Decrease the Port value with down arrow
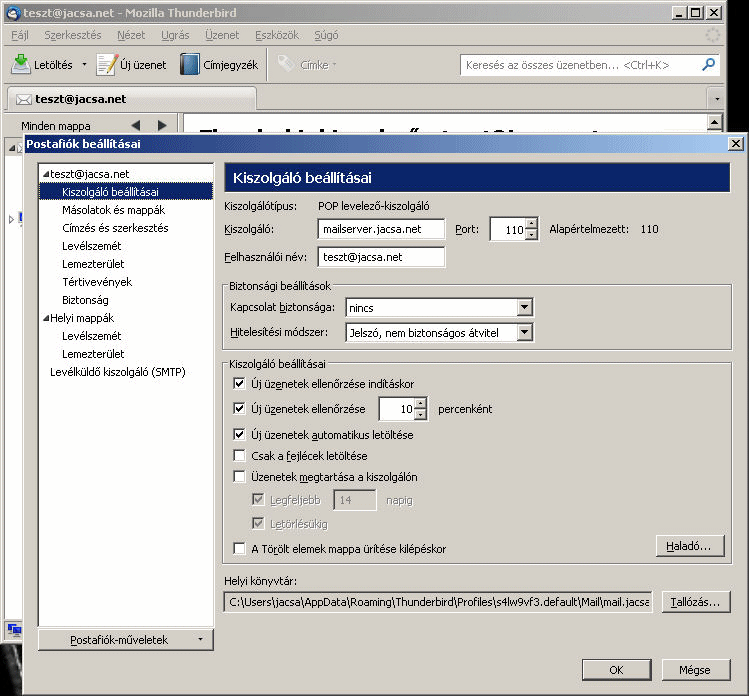The height and width of the screenshot is (696, 749). click(531, 235)
